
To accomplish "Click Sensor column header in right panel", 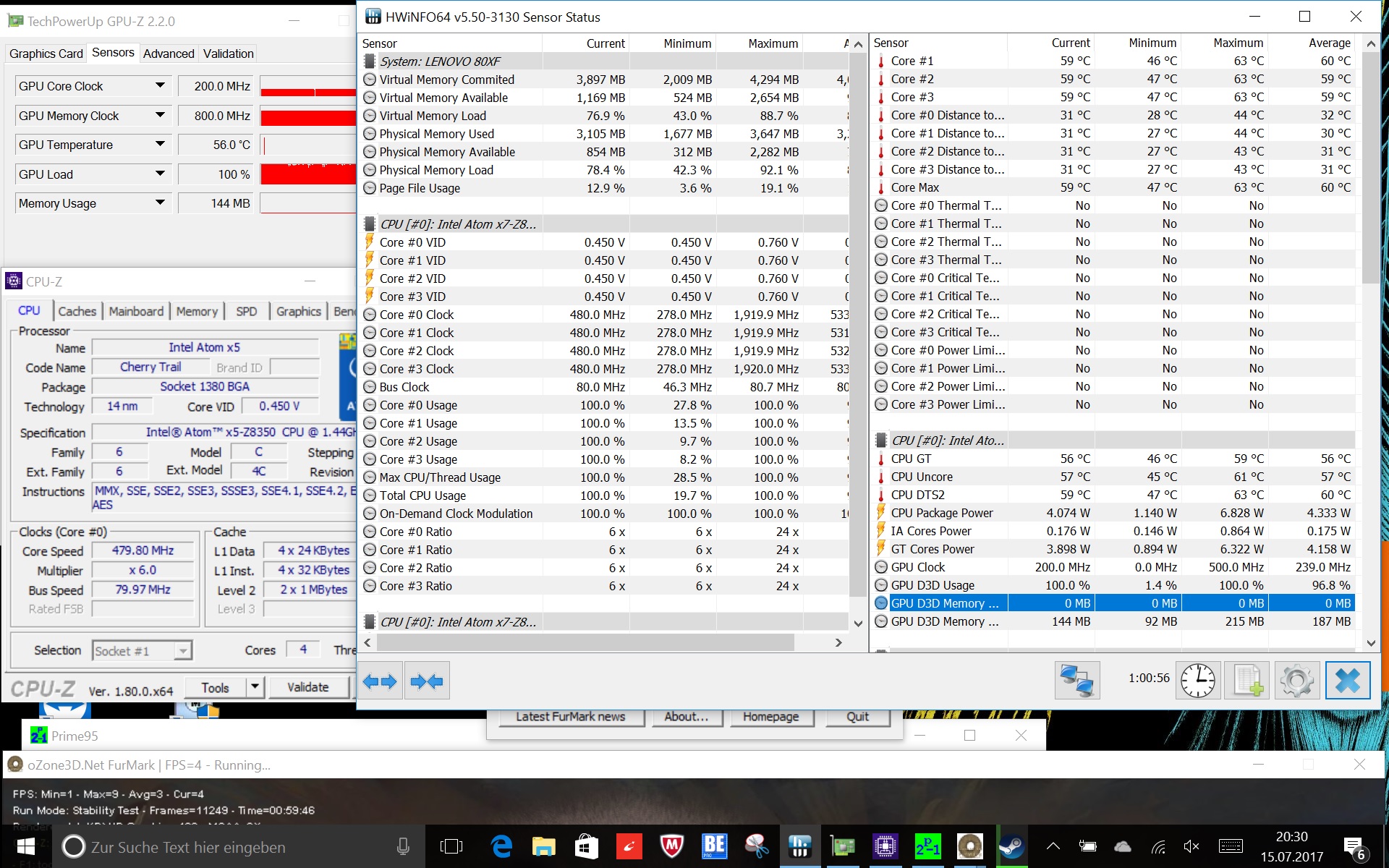I will (x=939, y=43).
